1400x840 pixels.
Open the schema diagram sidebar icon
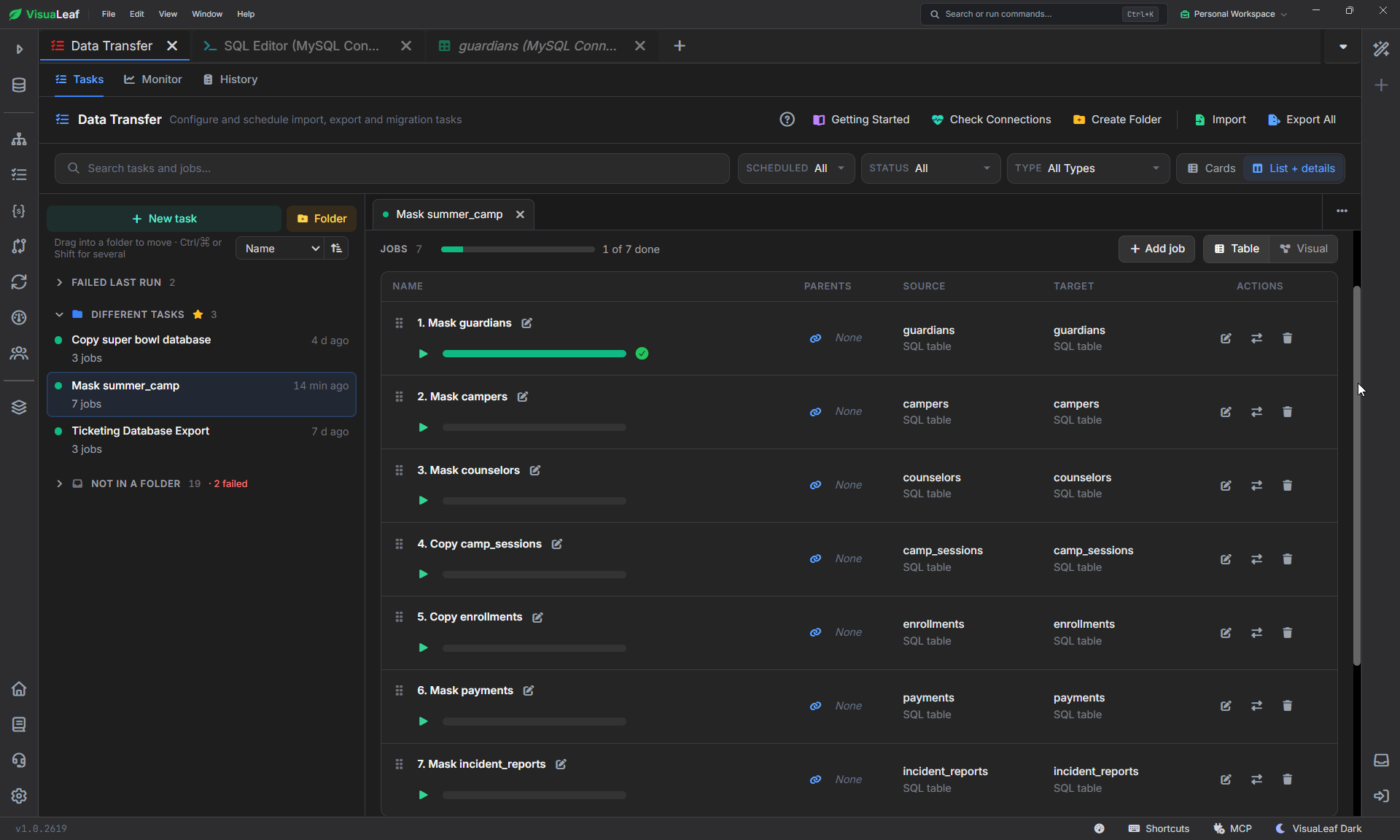coord(19,139)
